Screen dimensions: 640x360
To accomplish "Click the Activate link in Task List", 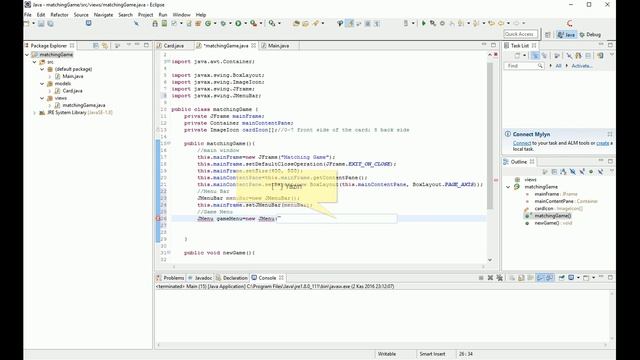I will (582, 66).
